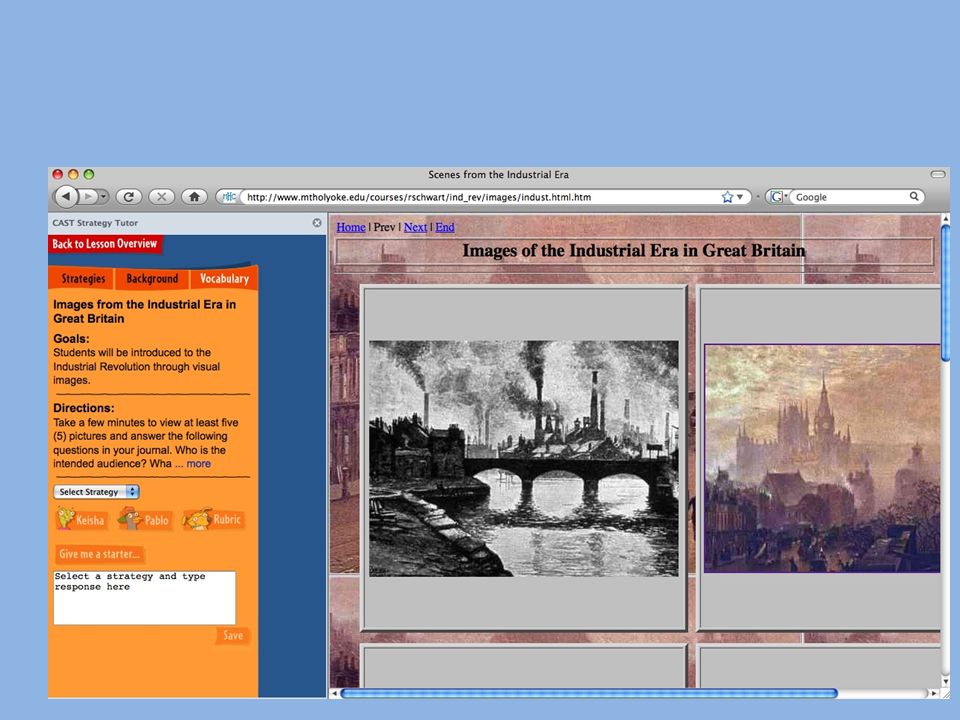
Task: Open the Vocabulary tab
Action: [224, 279]
